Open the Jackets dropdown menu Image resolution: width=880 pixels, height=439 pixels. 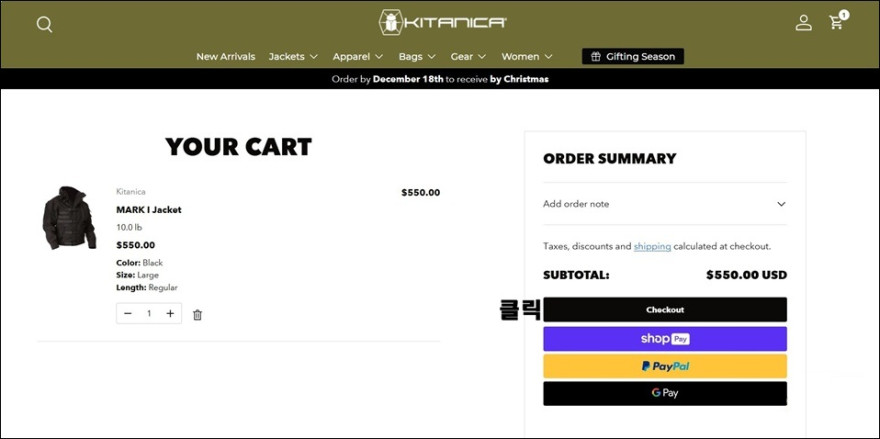[293, 57]
